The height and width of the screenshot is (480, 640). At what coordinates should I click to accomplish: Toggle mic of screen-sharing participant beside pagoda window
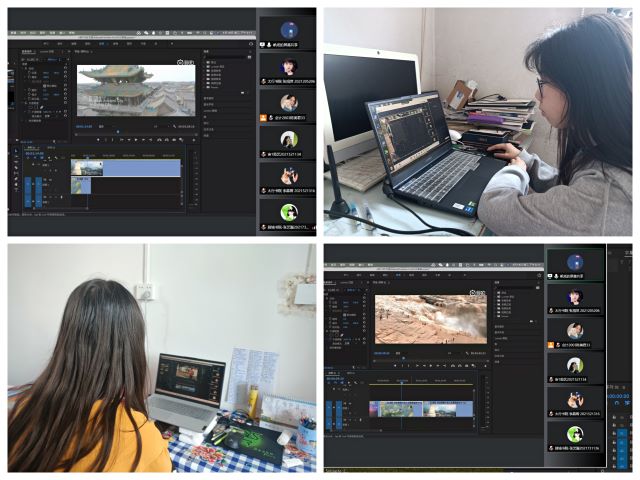(x=269, y=44)
